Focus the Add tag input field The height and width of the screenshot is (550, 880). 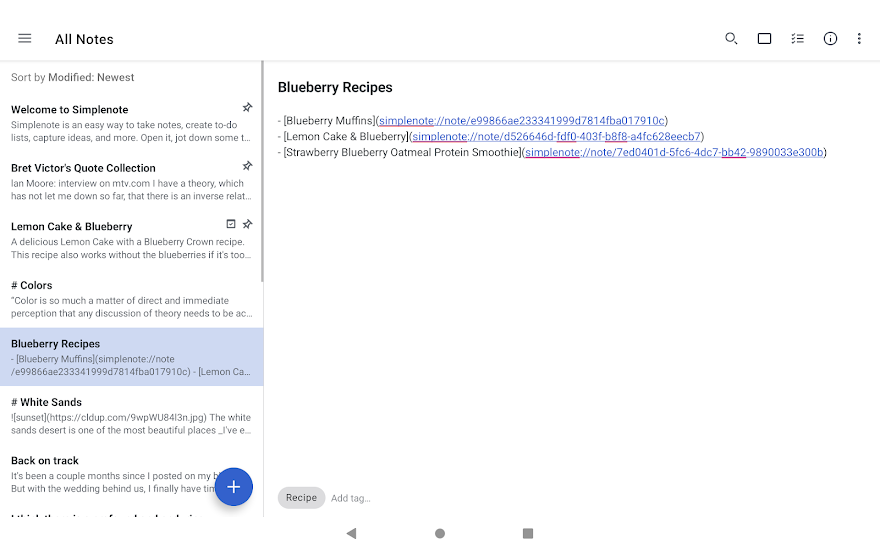click(x=351, y=498)
